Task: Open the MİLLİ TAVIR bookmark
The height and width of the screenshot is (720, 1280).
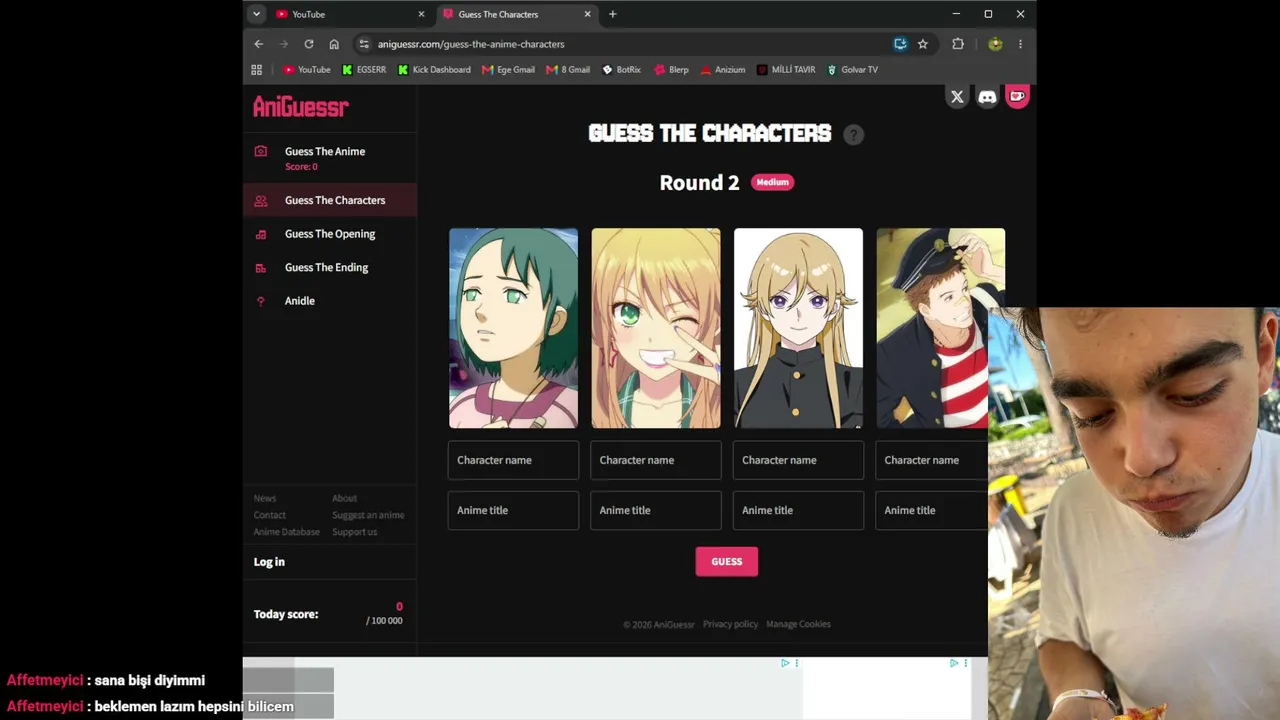Action: point(786,70)
